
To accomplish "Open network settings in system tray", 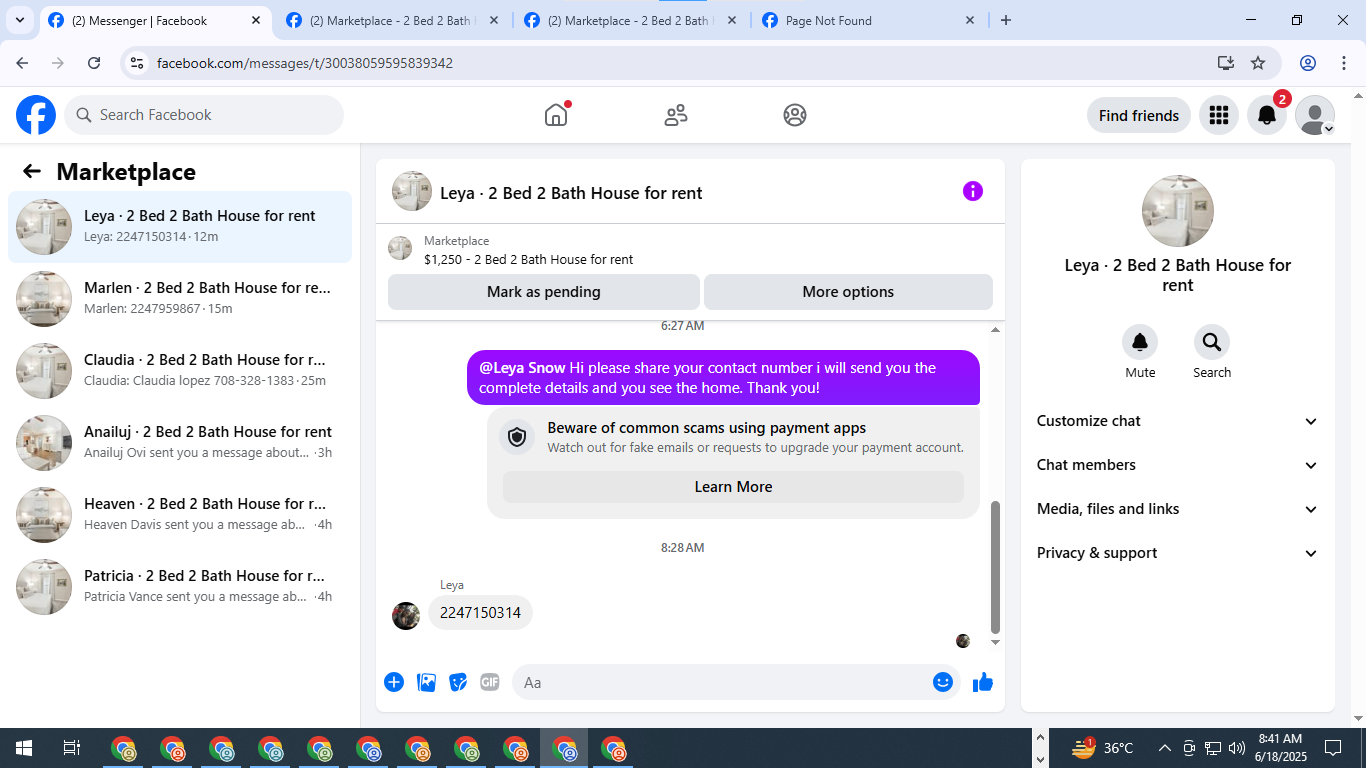I will pyautogui.click(x=1213, y=748).
